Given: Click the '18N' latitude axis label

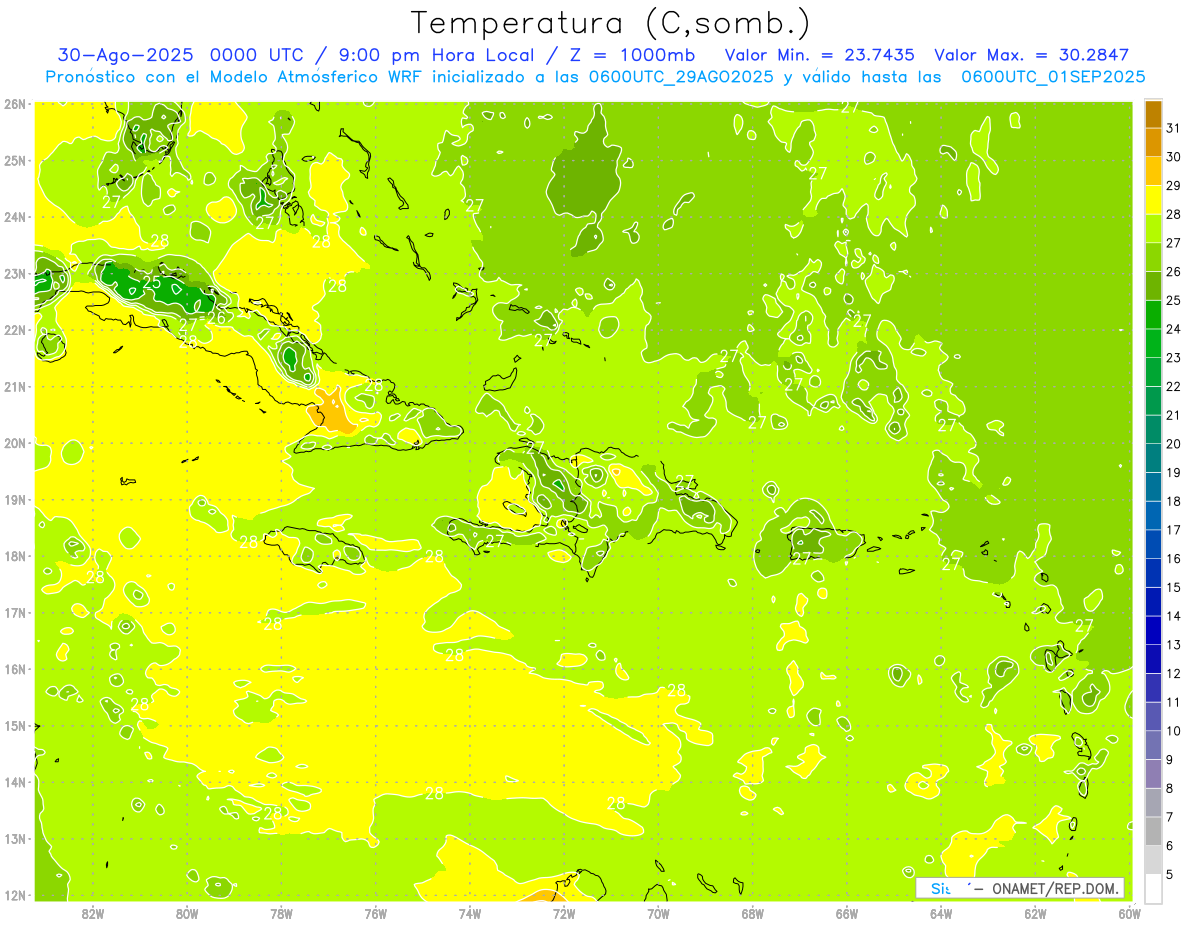Looking at the screenshot, I should click(15, 556).
